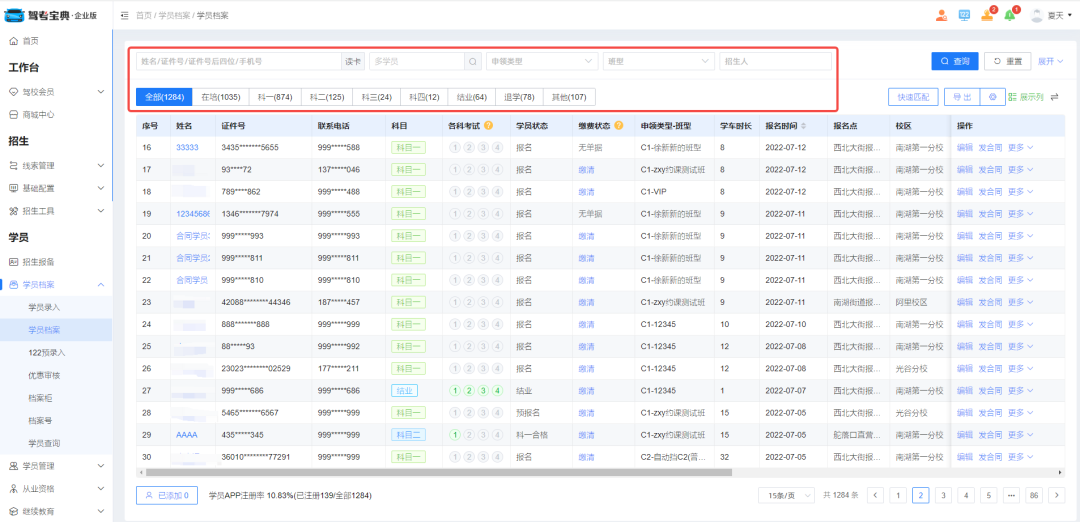The image size is (1080, 522).
Task: Click the 快速匹配 button
Action: (913, 97)
